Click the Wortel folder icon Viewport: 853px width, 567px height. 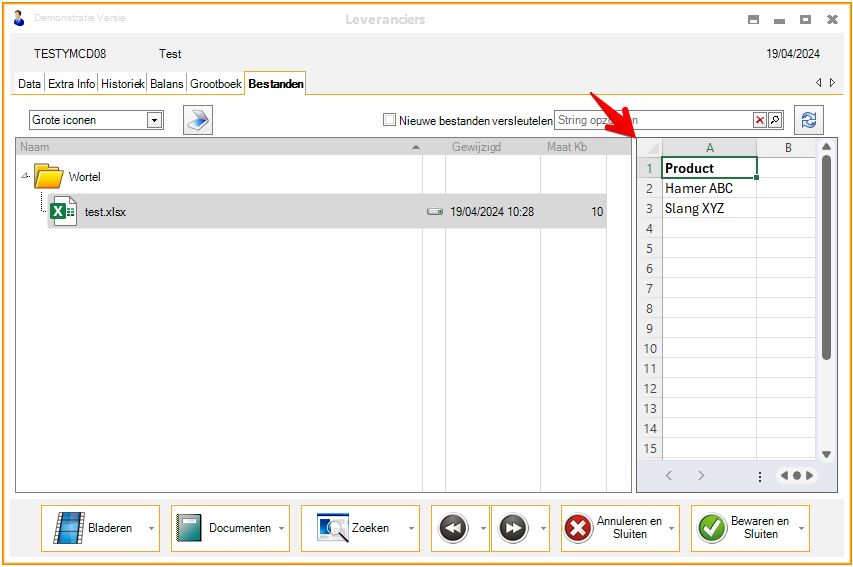pyautogui.click(x=48, y=177)
